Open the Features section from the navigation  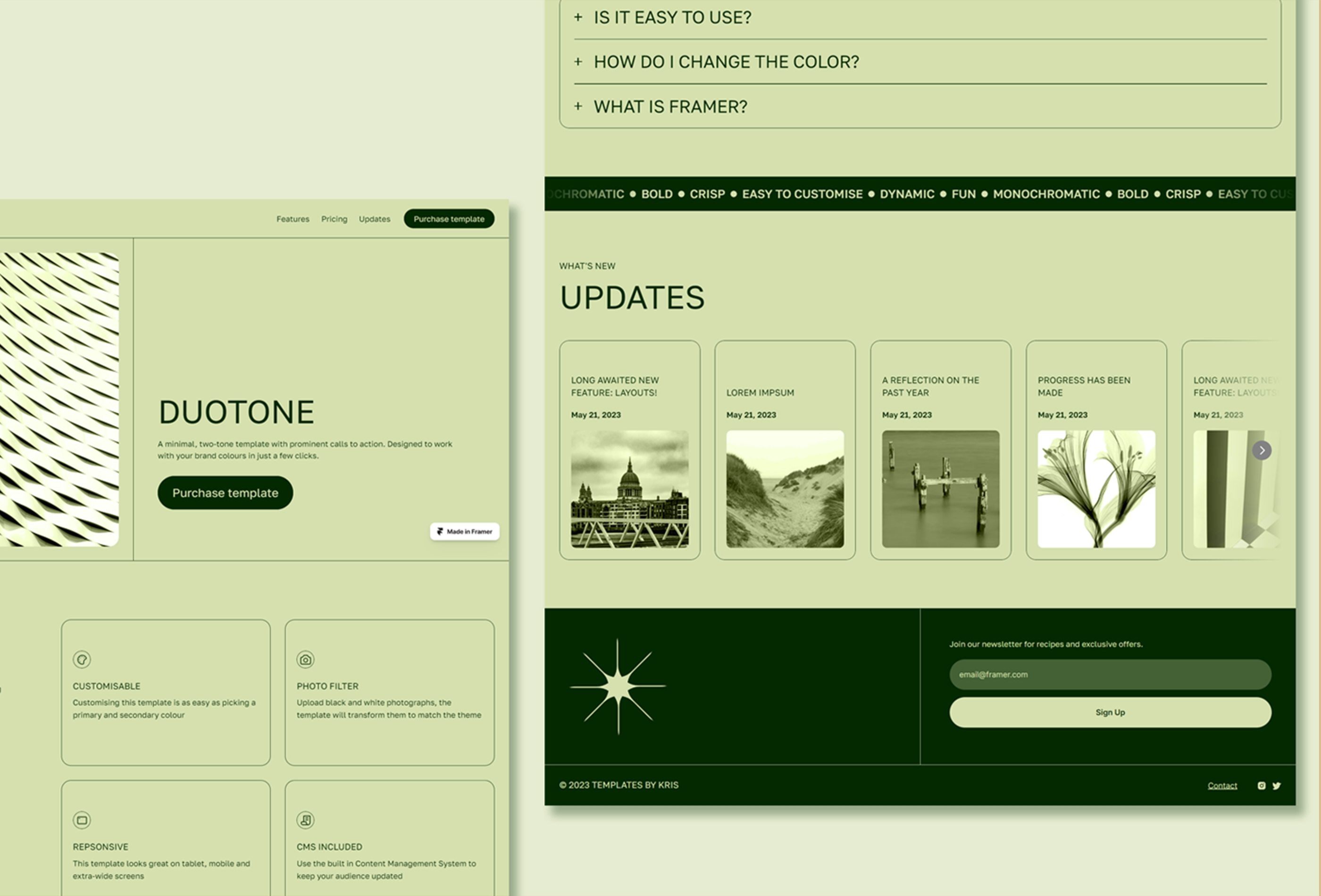point(293,219)
